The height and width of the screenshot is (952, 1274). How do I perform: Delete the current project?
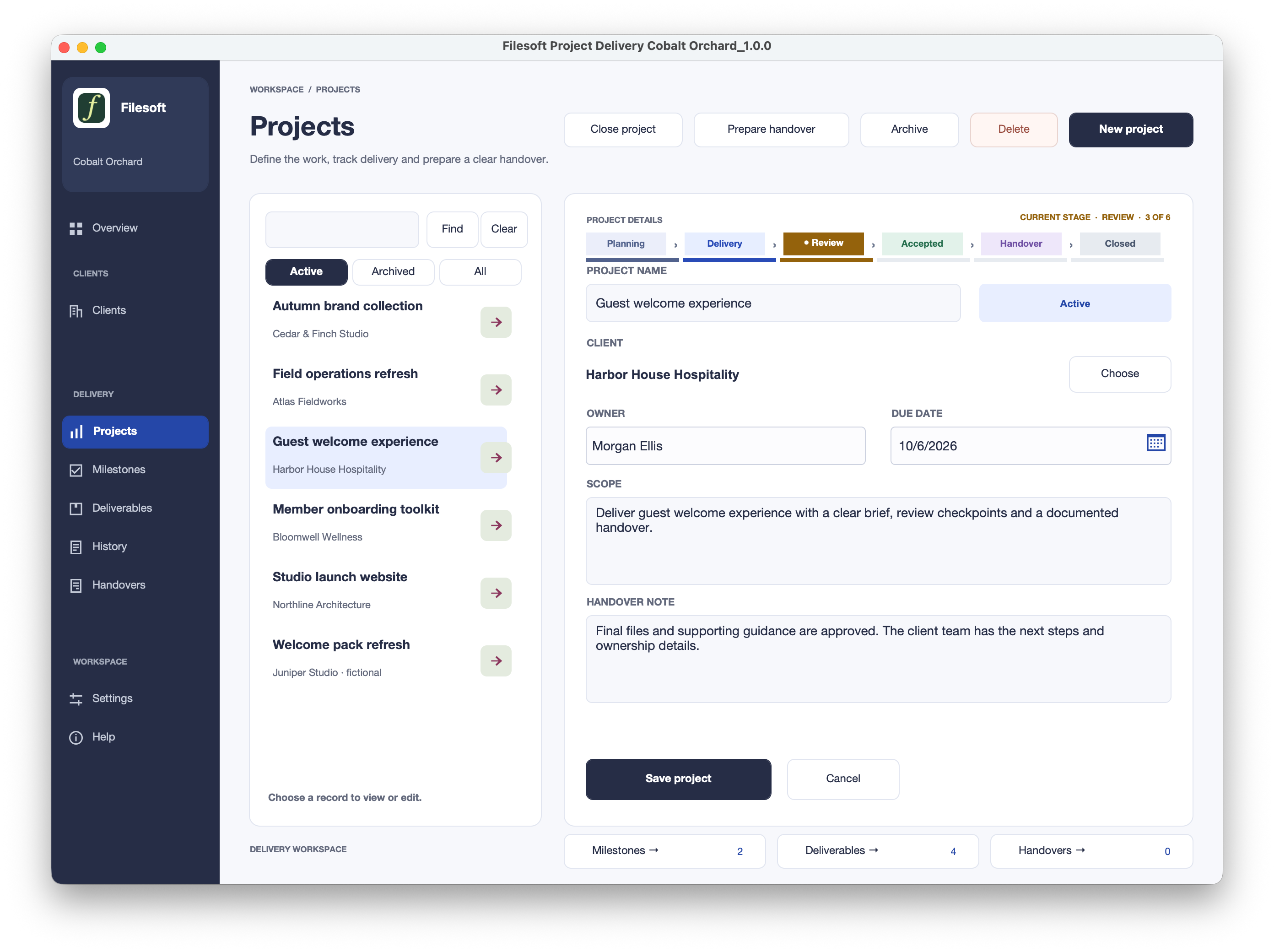pos(1013,130)
